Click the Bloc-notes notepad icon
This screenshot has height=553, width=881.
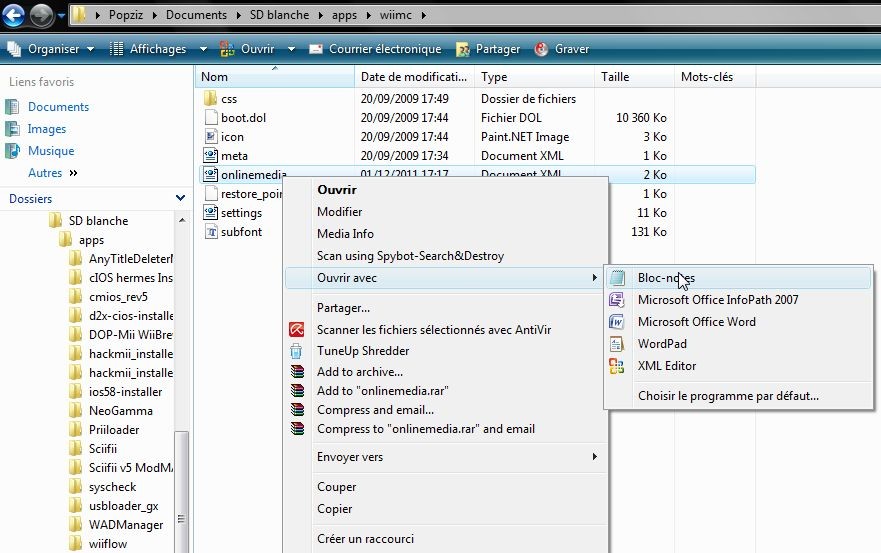tap(617, 278)
